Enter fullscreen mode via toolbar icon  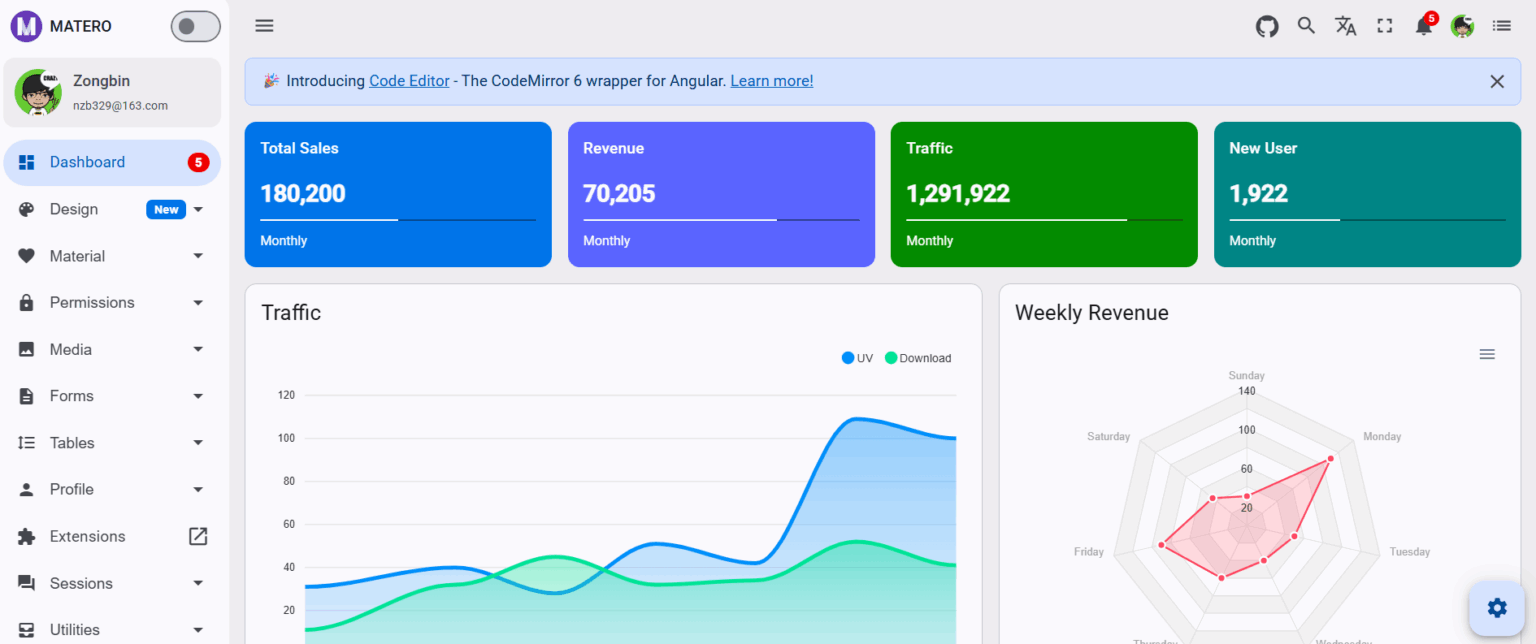[x=1384, y=26]
